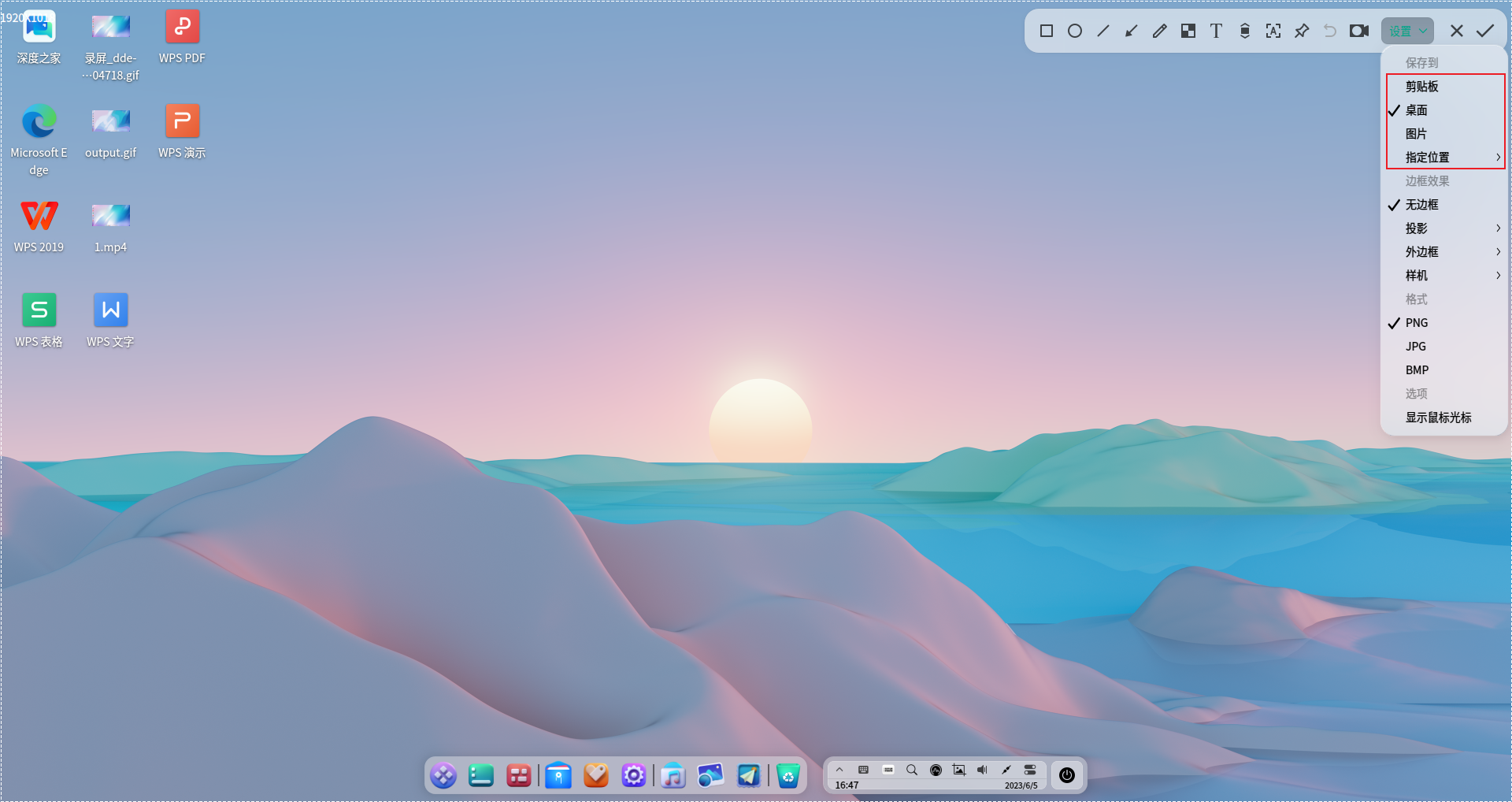Image resolution: width=1512 pixels, height=802 pixels.
Task: Open the onscreen keyboard tray icon
Action: 888,770
